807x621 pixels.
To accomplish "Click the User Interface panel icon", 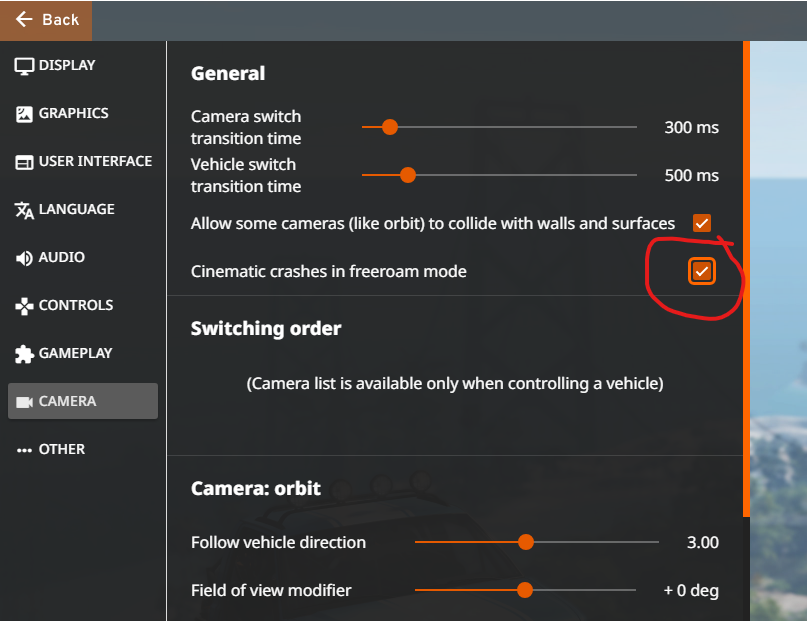I will point(24,162).
